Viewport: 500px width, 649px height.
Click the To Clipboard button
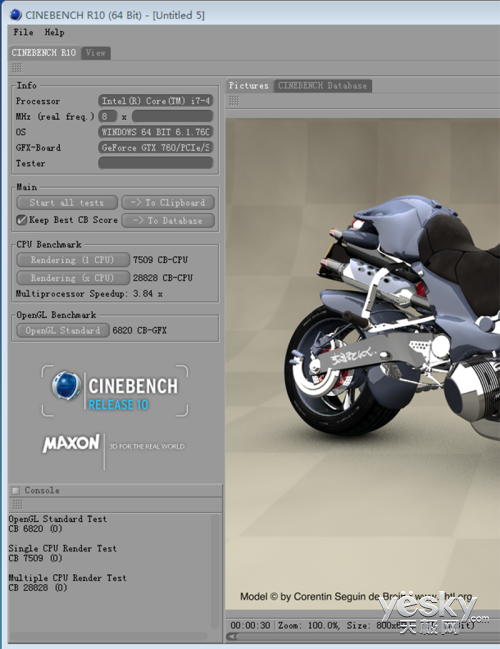[168, 202]
